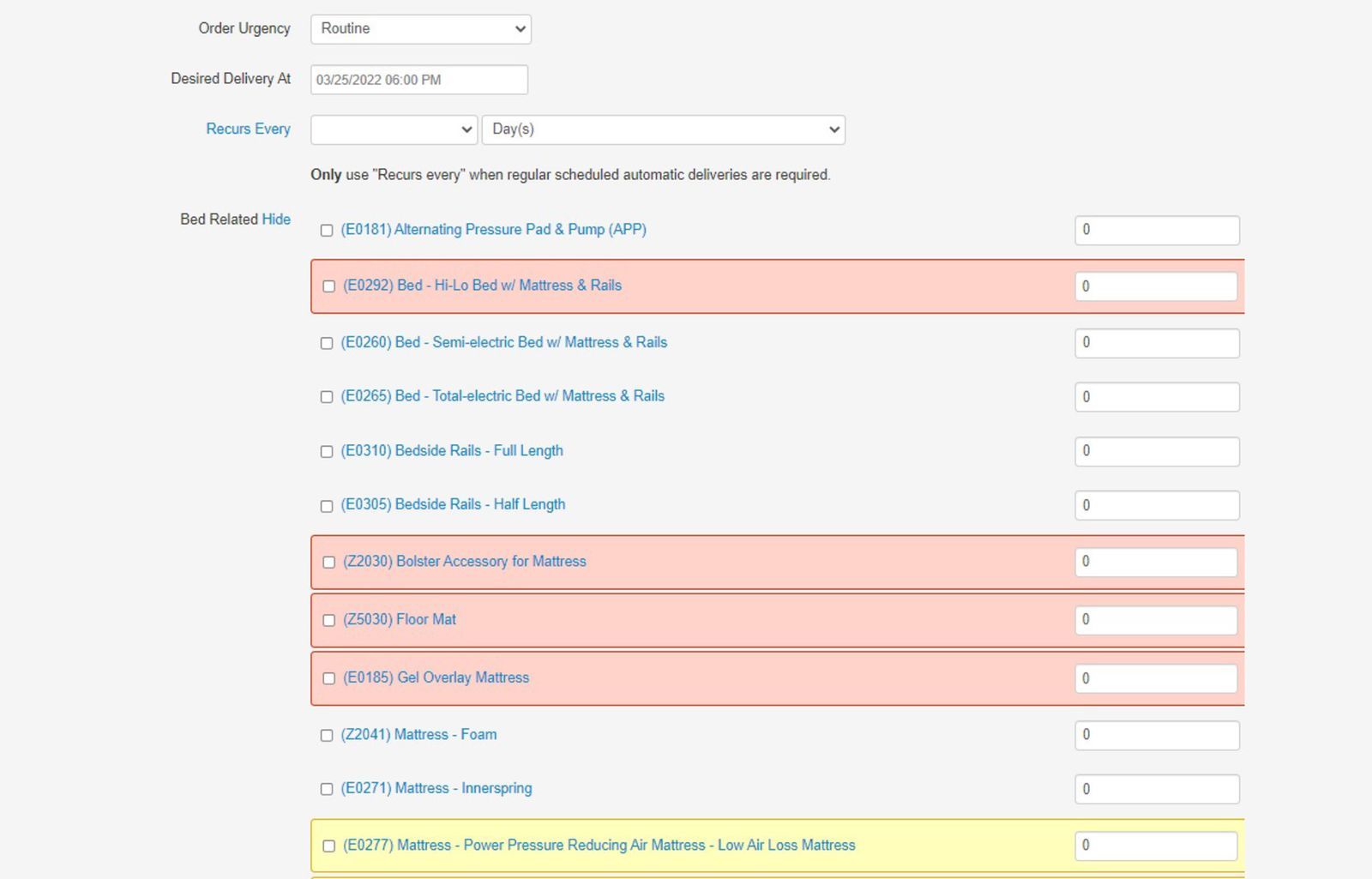Viewport: 1372px width, 879px height.
Task: Click the Desired Delivery At date field
Action: coord(418,80)
